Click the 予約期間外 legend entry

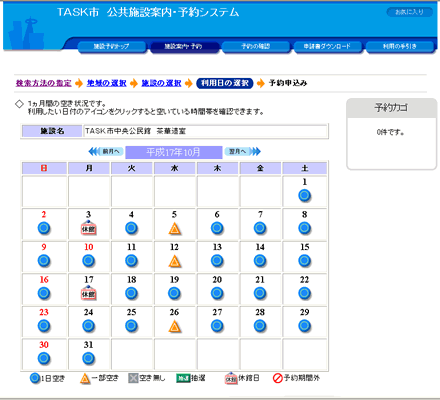tap(296, 378)
